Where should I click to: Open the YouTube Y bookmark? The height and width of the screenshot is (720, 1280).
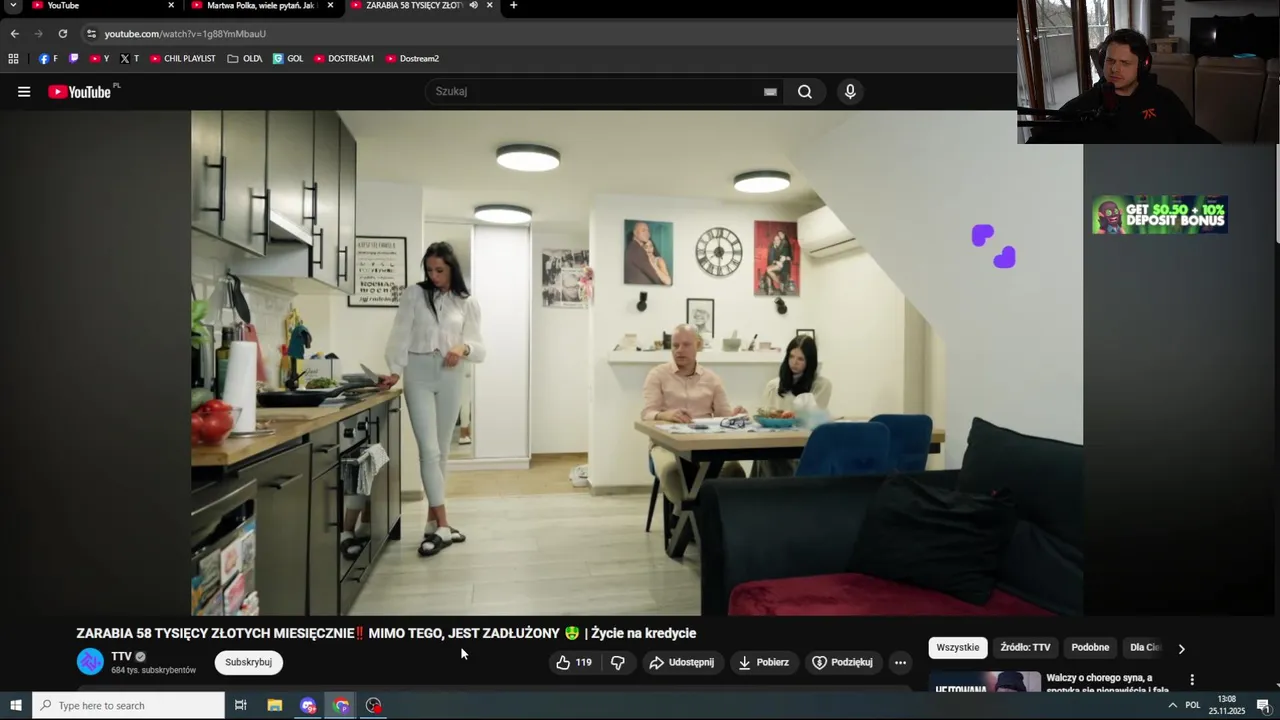click(x=100, y=59)
